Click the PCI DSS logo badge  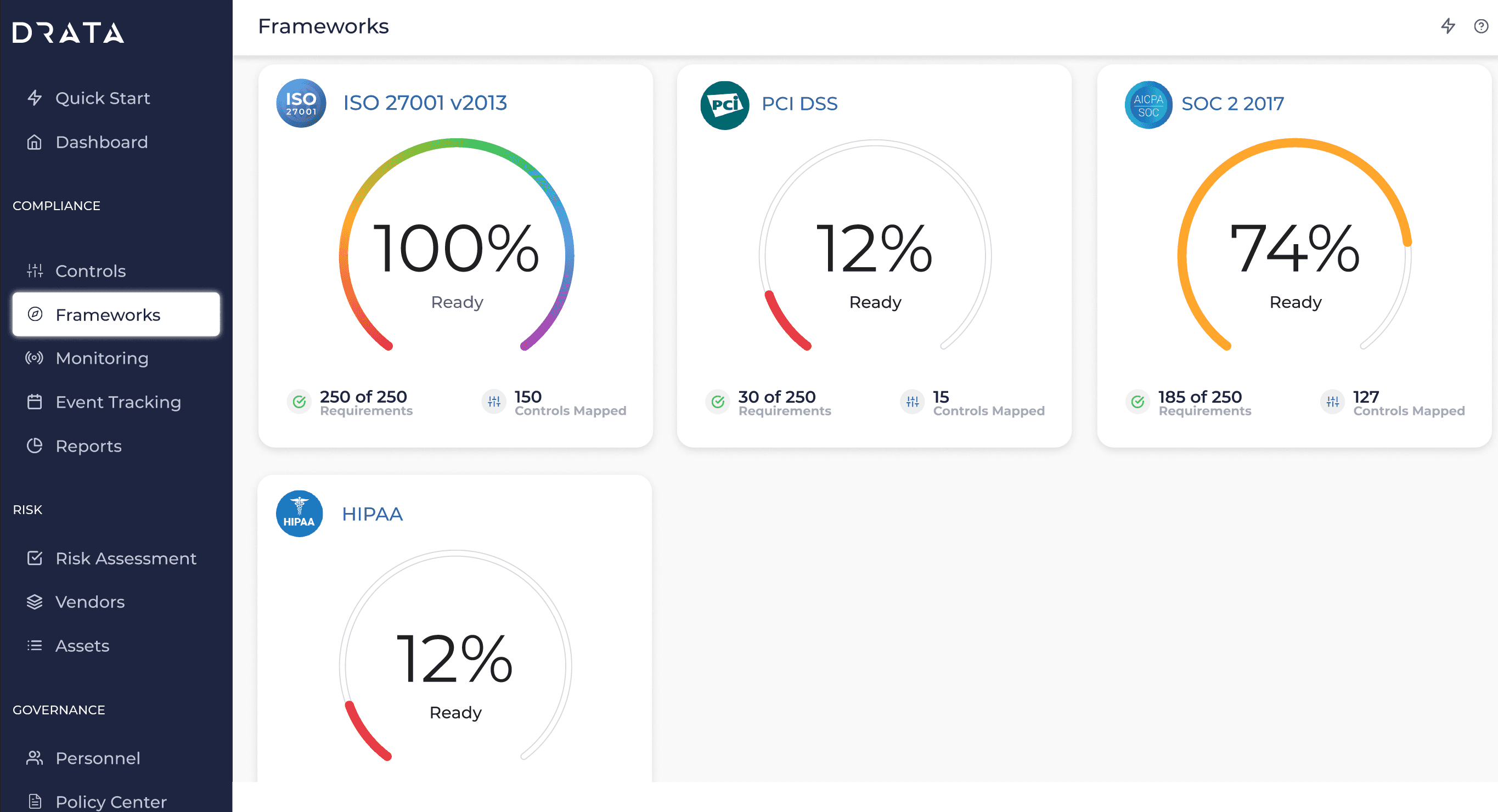pyautogui.click(x=724, y=105)
